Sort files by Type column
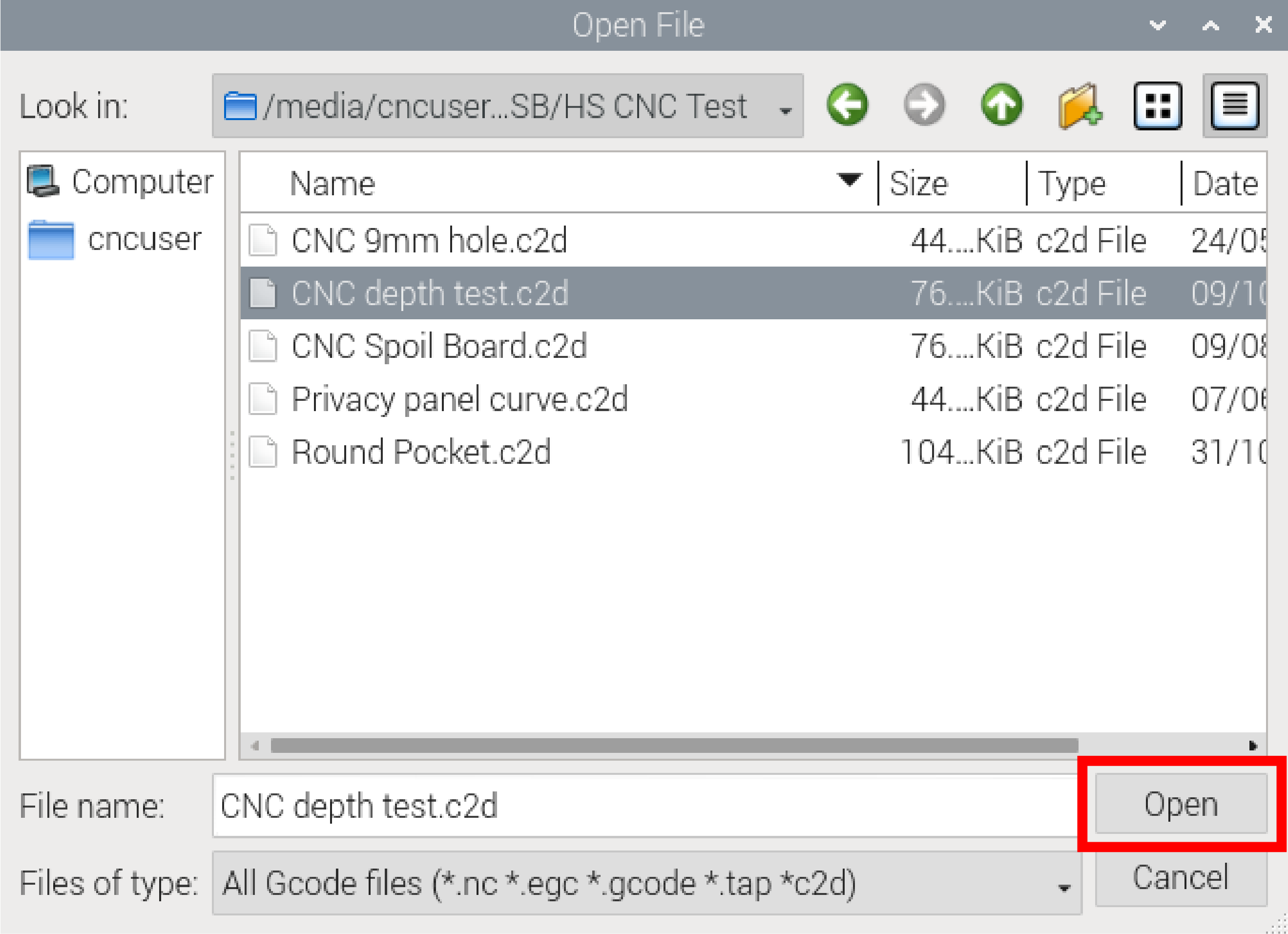 1072,184
